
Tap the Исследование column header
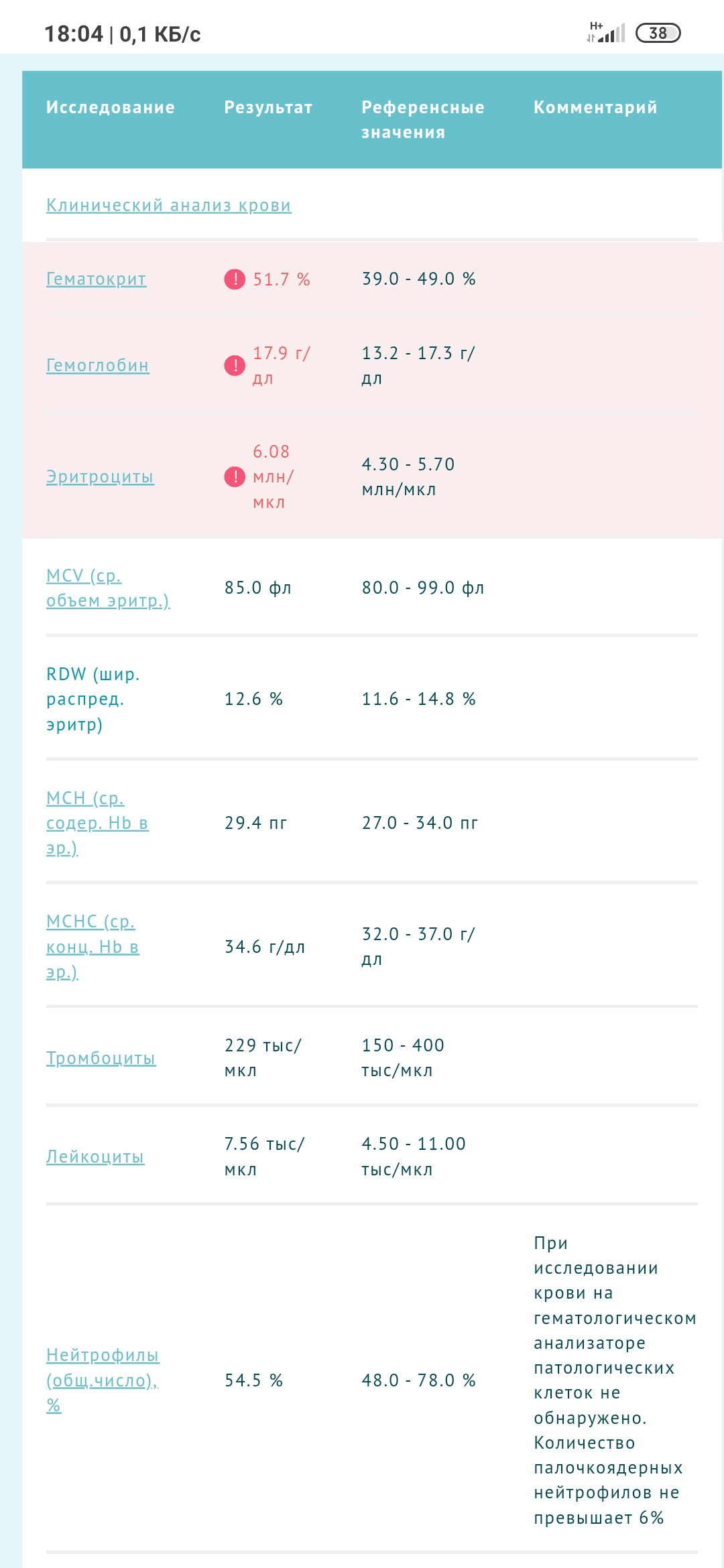pyautogui.click(x=110, y=107)
